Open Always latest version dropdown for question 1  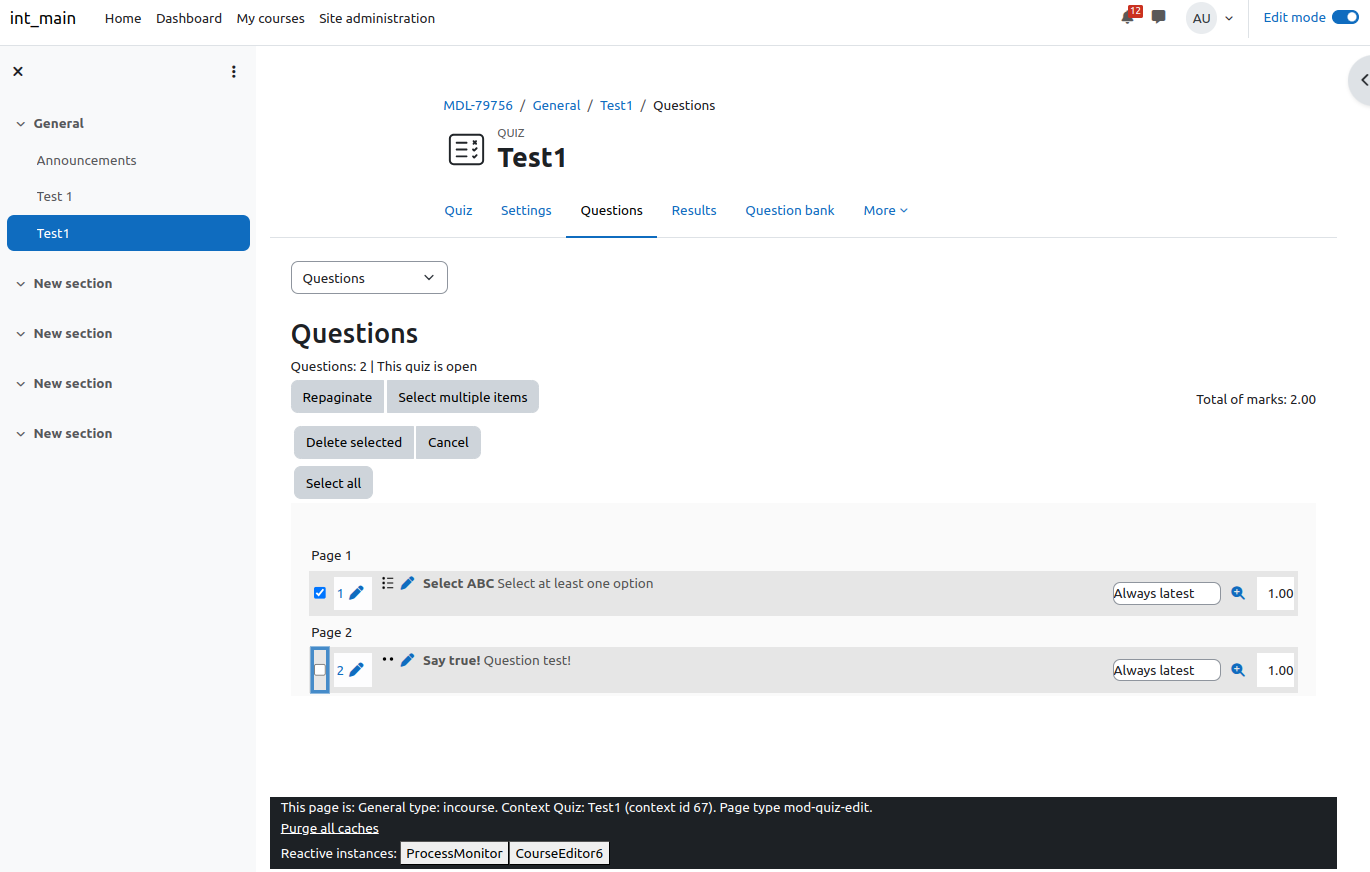point(1167,593)
